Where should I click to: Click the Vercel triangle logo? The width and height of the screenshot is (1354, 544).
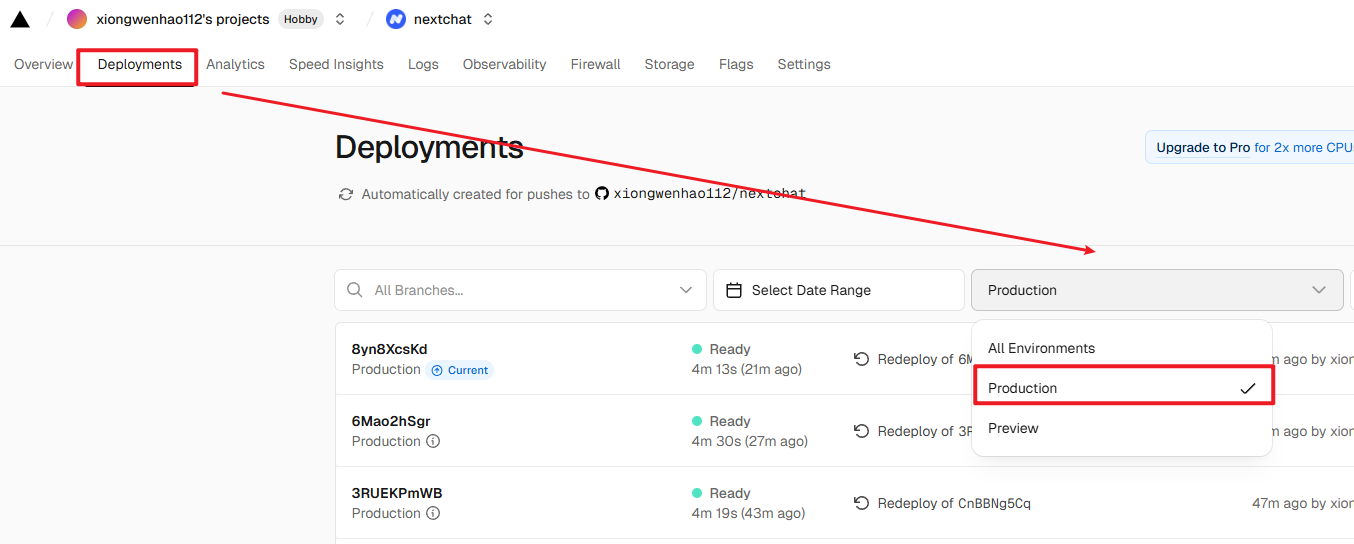point(20,19)
